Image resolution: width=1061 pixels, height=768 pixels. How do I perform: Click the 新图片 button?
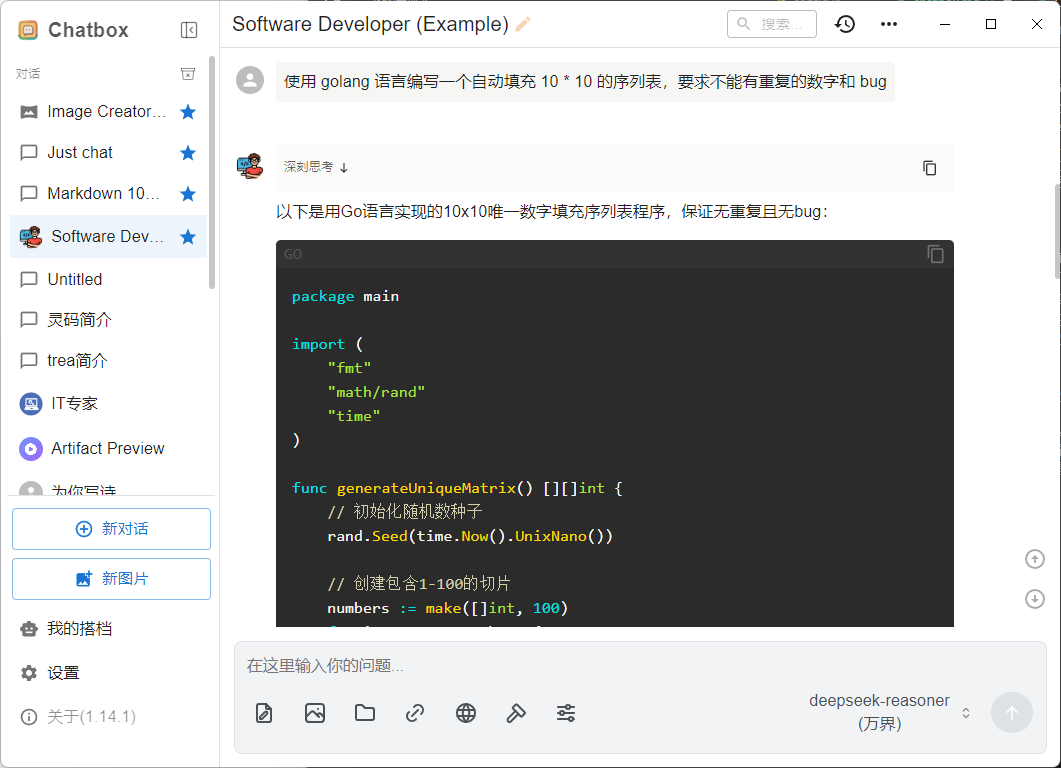pos(112,579)
